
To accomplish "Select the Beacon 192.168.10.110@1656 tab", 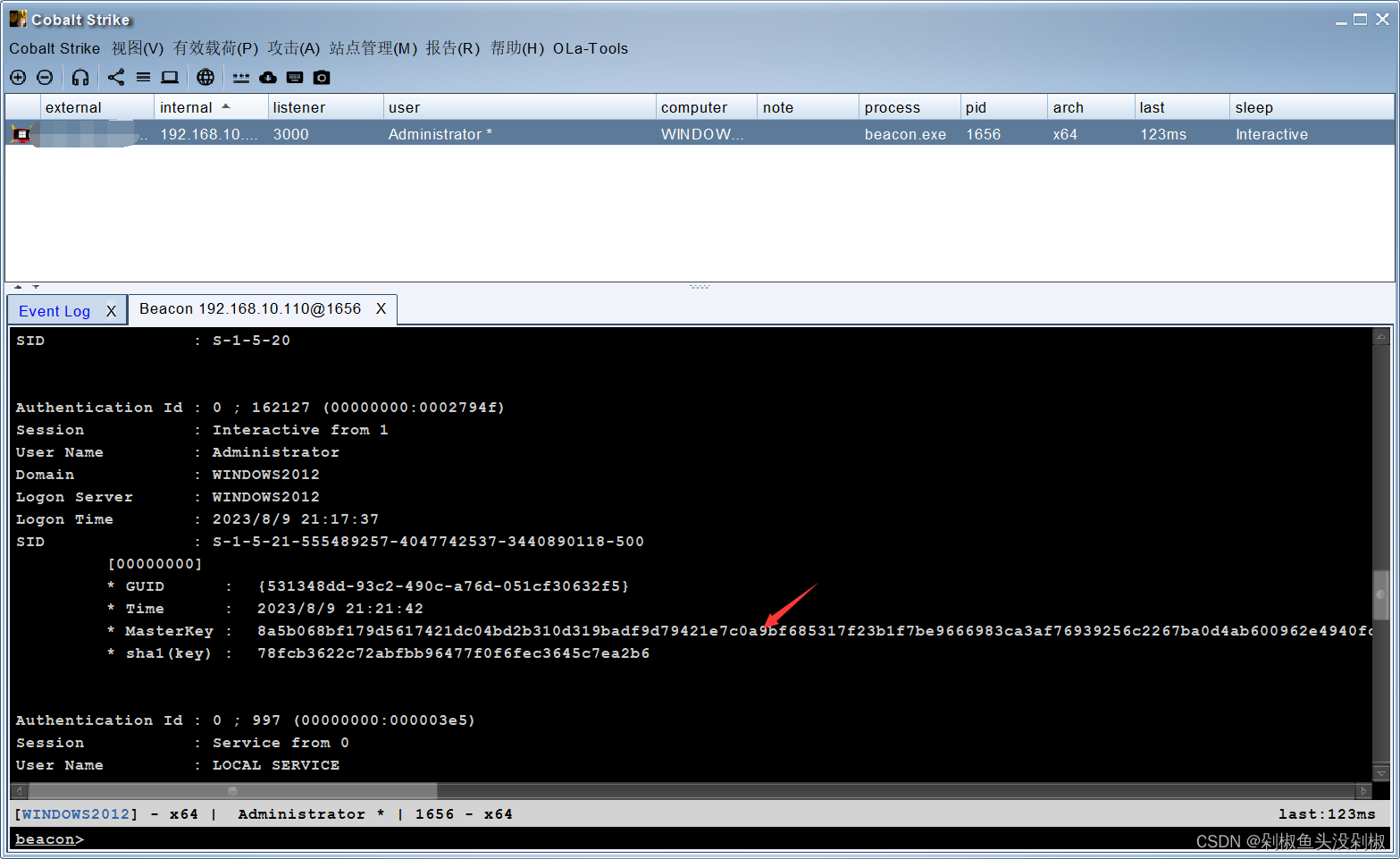I will pyautogui.click(x=250, y=309).
